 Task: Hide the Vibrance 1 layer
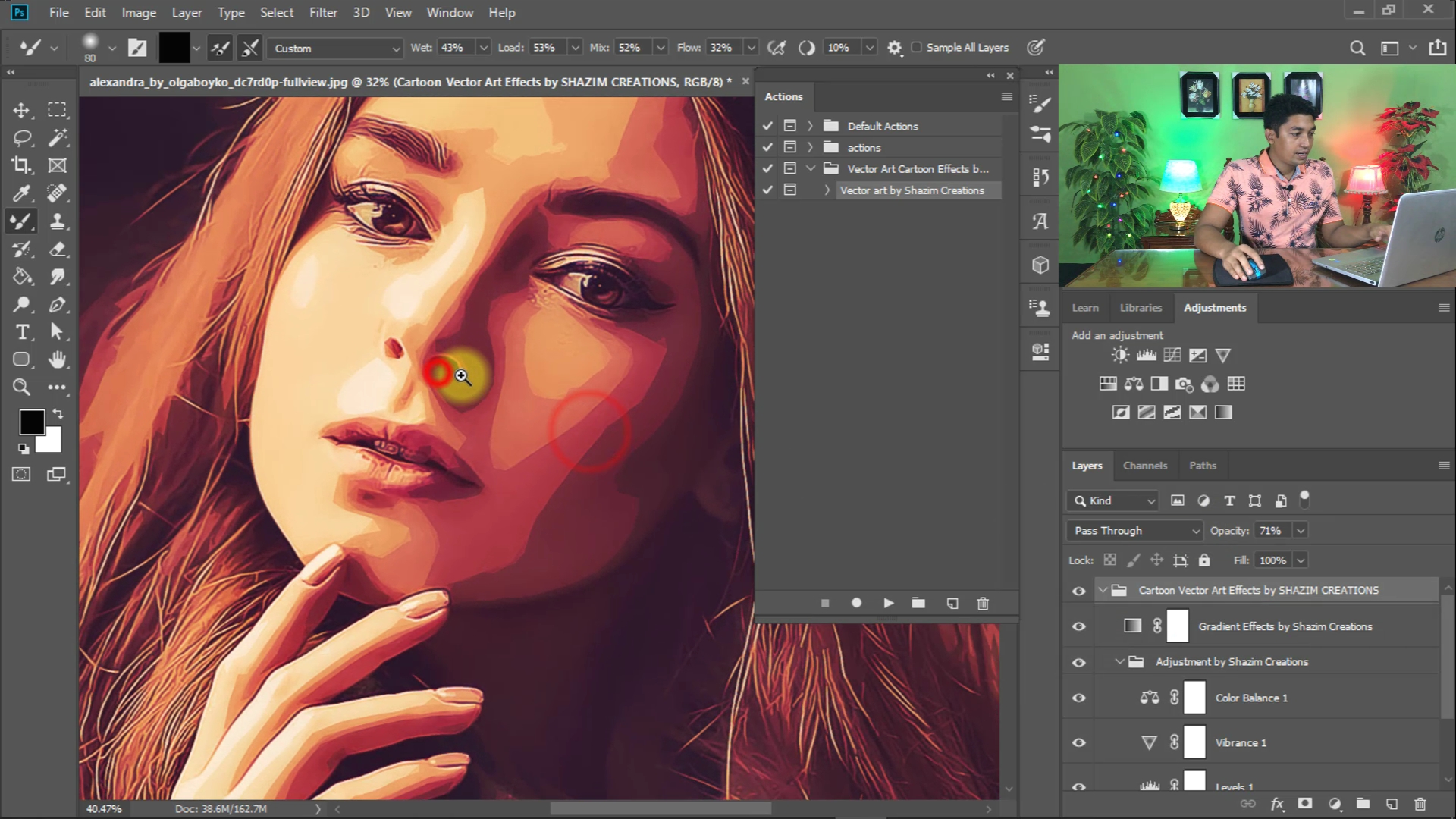(1078, 743)
